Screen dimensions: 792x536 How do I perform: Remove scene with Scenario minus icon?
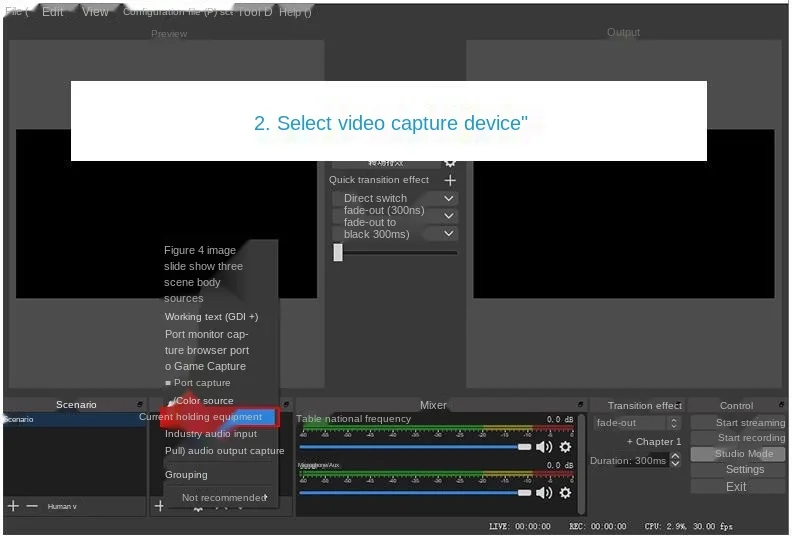tap(32, 506)
